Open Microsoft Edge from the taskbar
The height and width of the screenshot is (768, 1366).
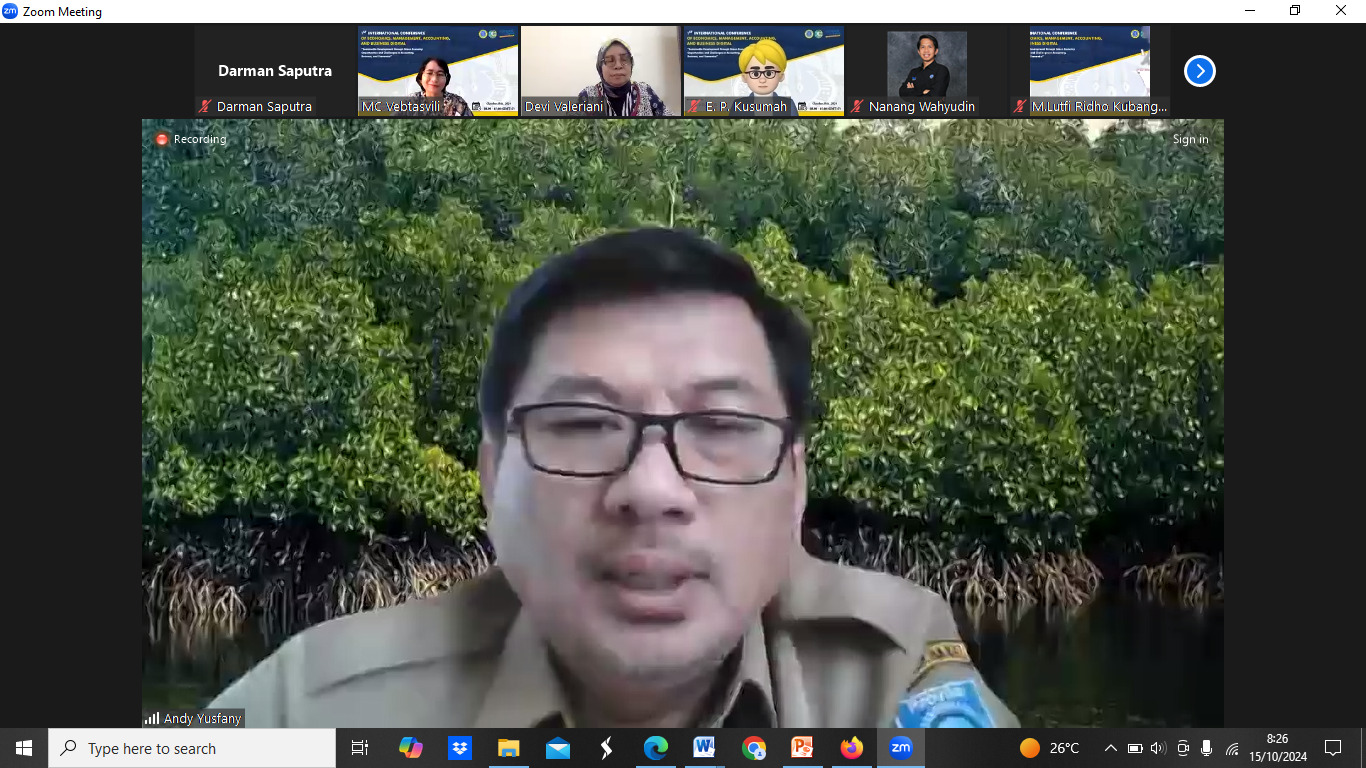point(655,748)
